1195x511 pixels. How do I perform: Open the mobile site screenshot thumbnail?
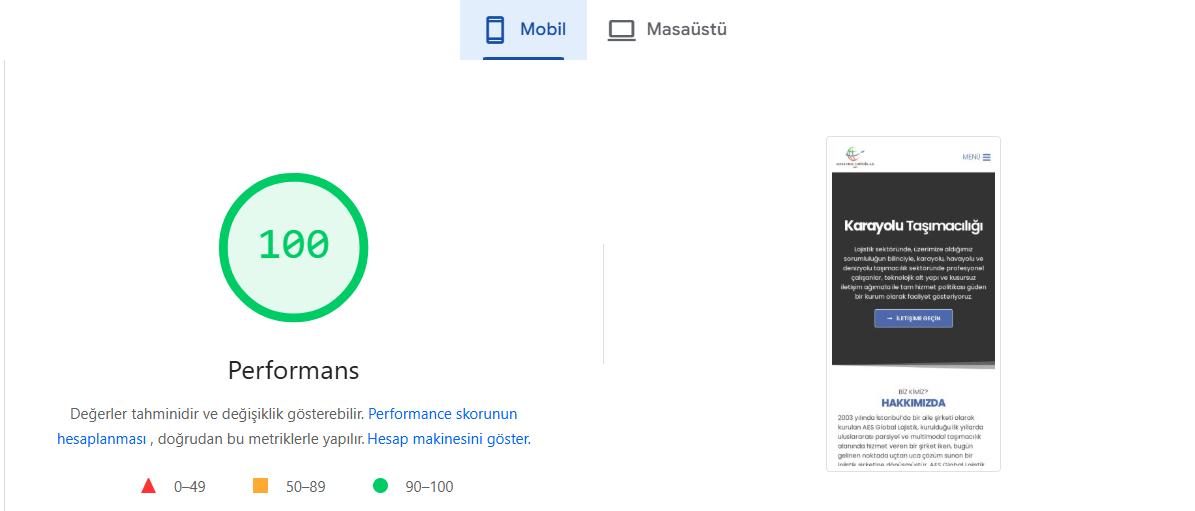click(913, 304)
